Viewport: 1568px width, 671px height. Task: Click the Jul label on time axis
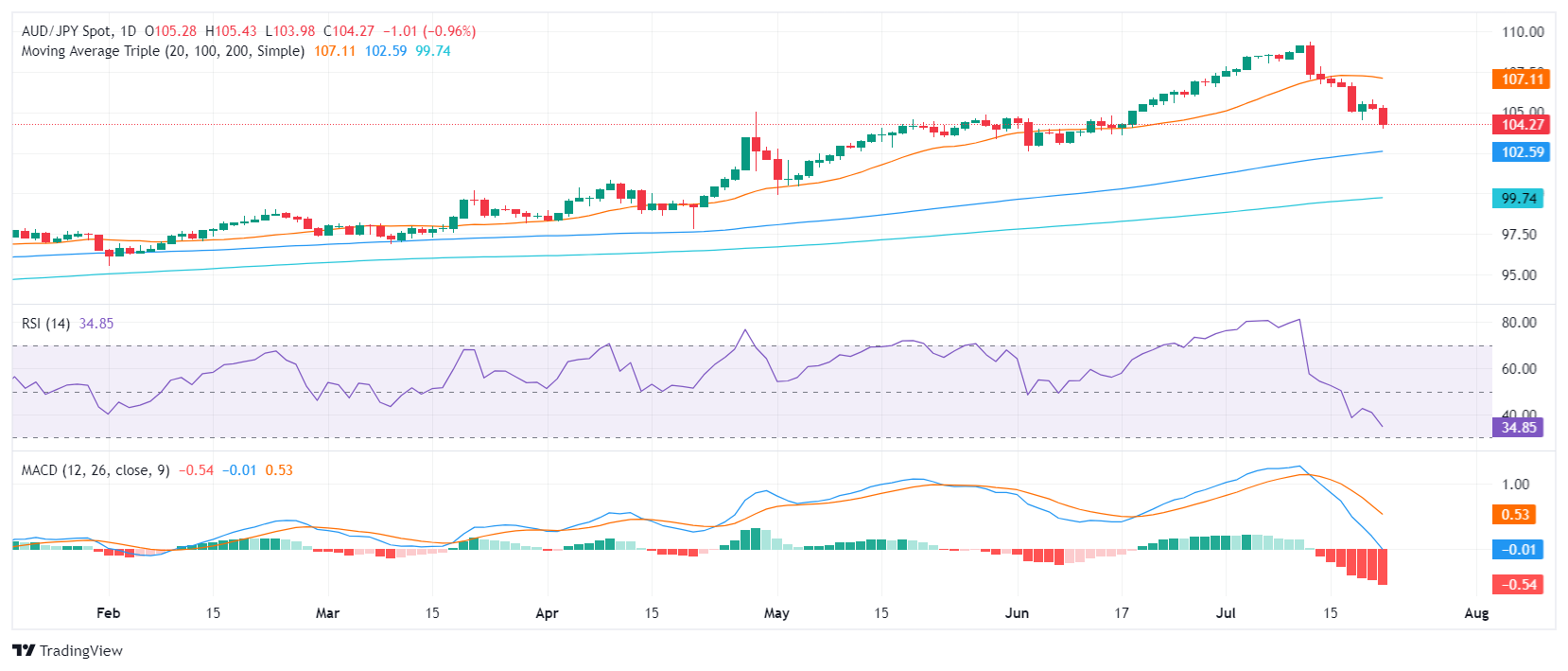pos(1226,613)
